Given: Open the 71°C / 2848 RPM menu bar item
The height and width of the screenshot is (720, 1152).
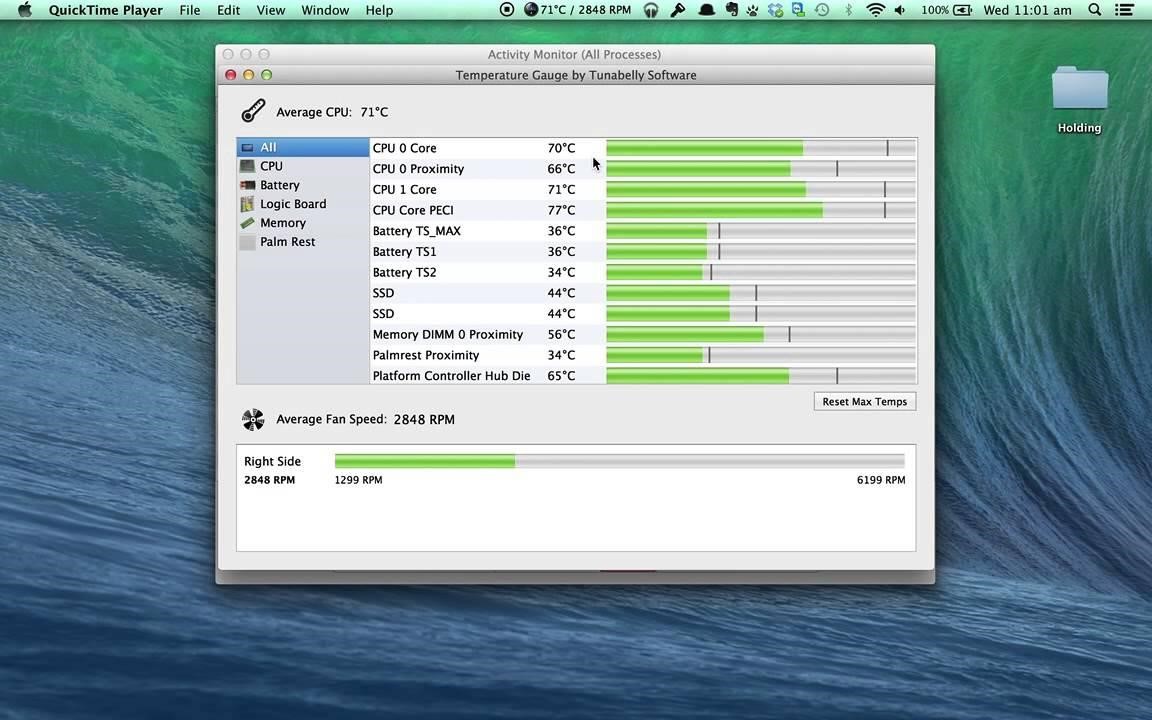Looking at the screenshot, I should coord(578,10).
